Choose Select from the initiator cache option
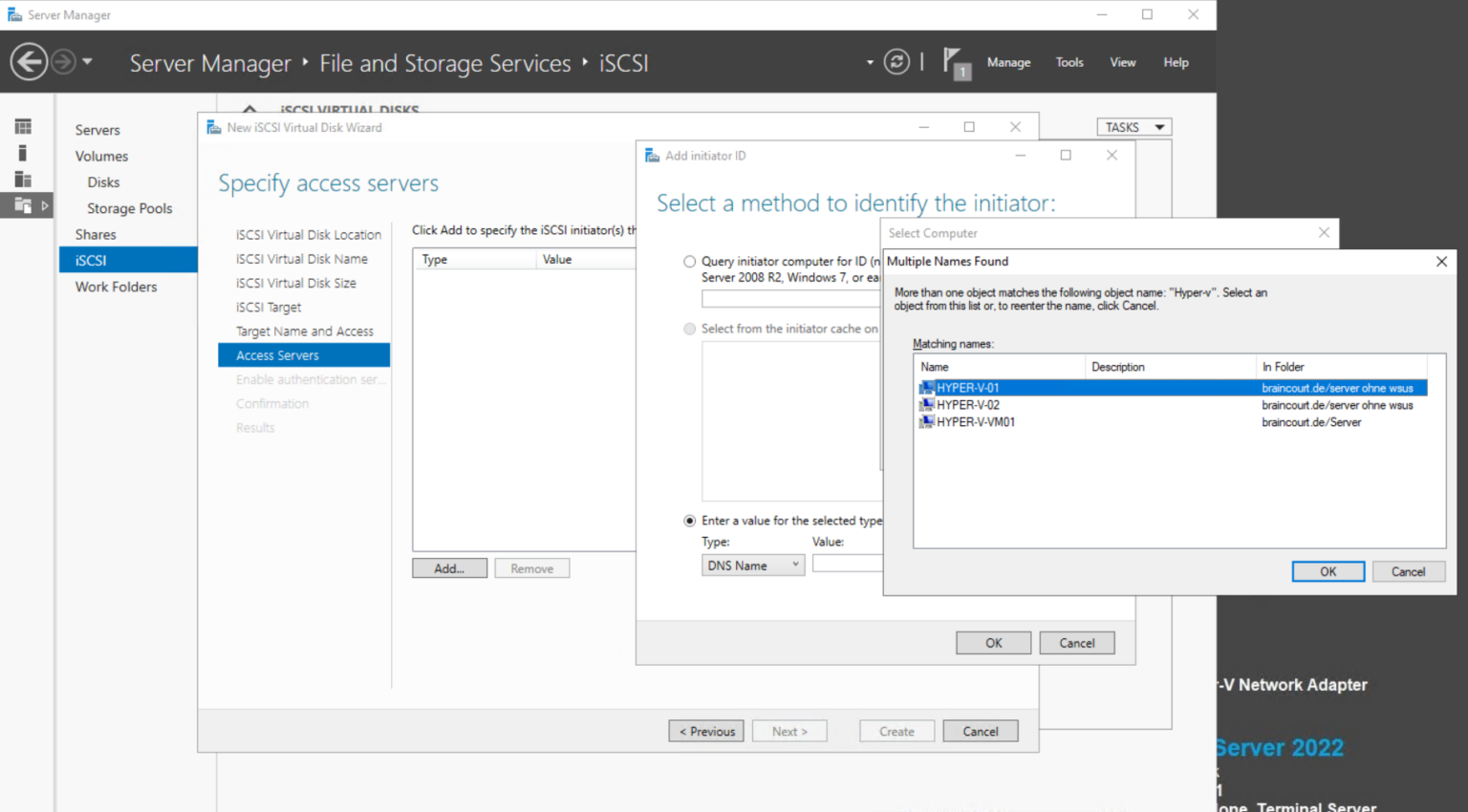Image resolution: width=1468 pixels, height=812 pixels. (689, 329)
